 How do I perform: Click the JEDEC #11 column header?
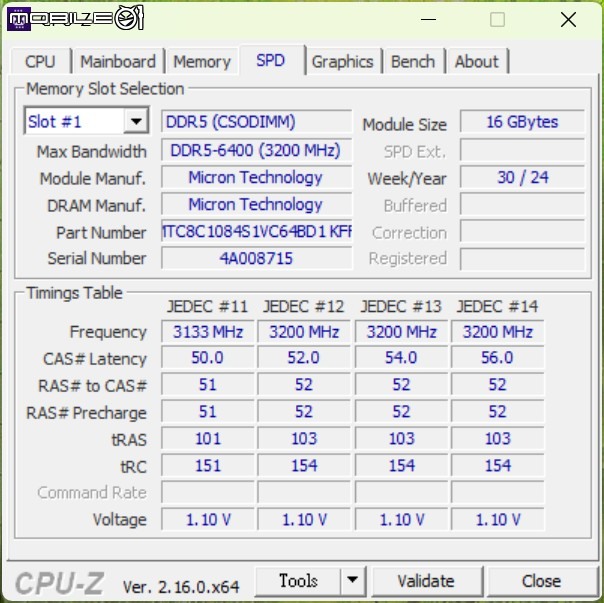(207, 307)
